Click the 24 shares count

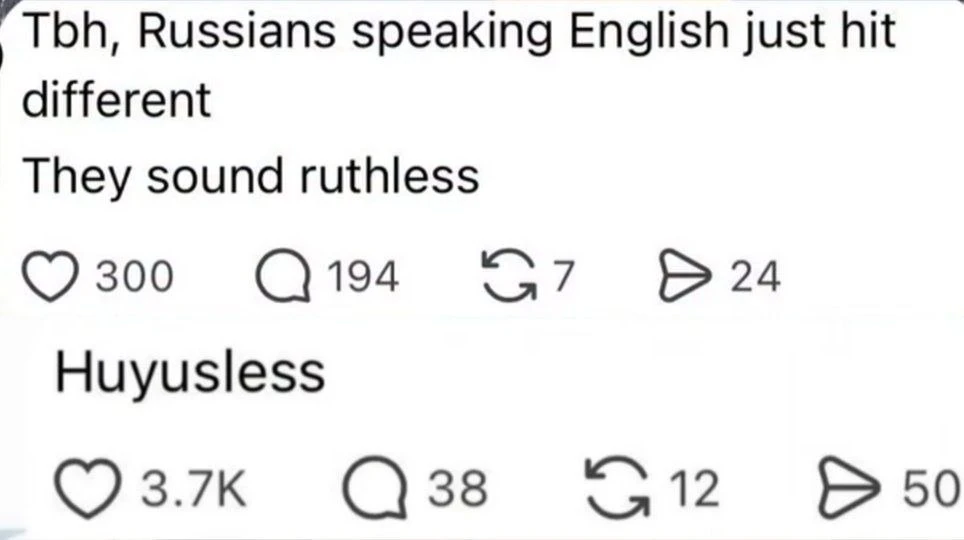(x=756, y=276)
